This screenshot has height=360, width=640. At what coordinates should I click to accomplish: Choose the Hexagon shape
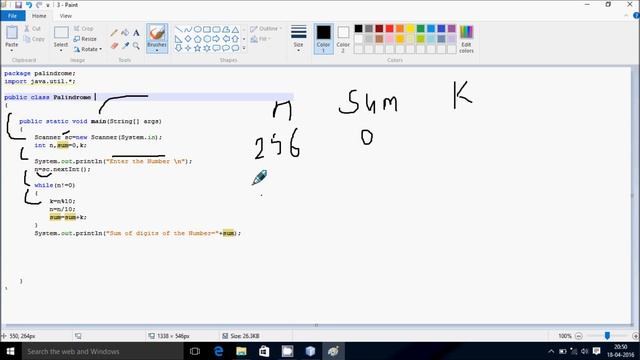click(207, 39)
